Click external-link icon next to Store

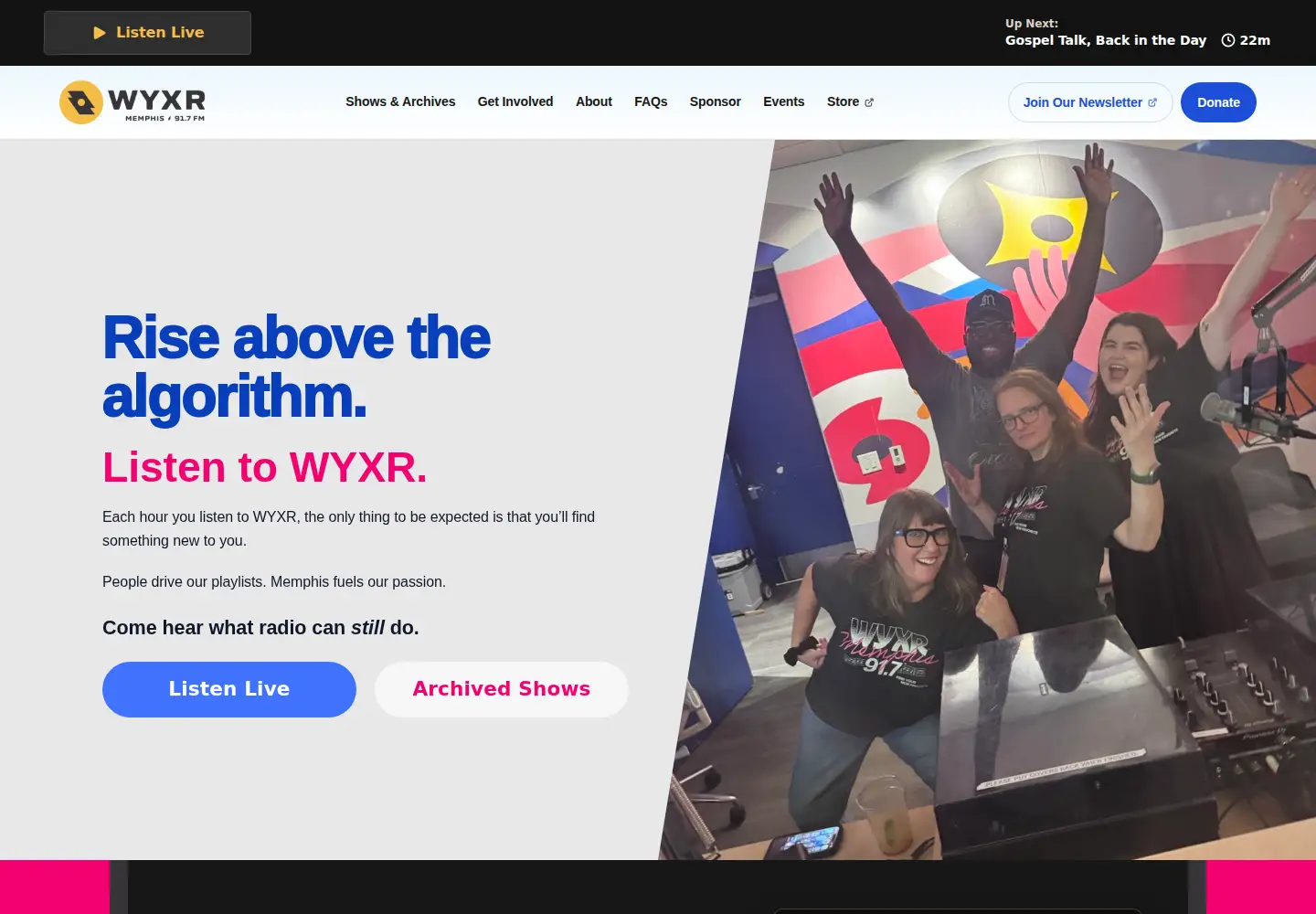[x=869, y=102]
